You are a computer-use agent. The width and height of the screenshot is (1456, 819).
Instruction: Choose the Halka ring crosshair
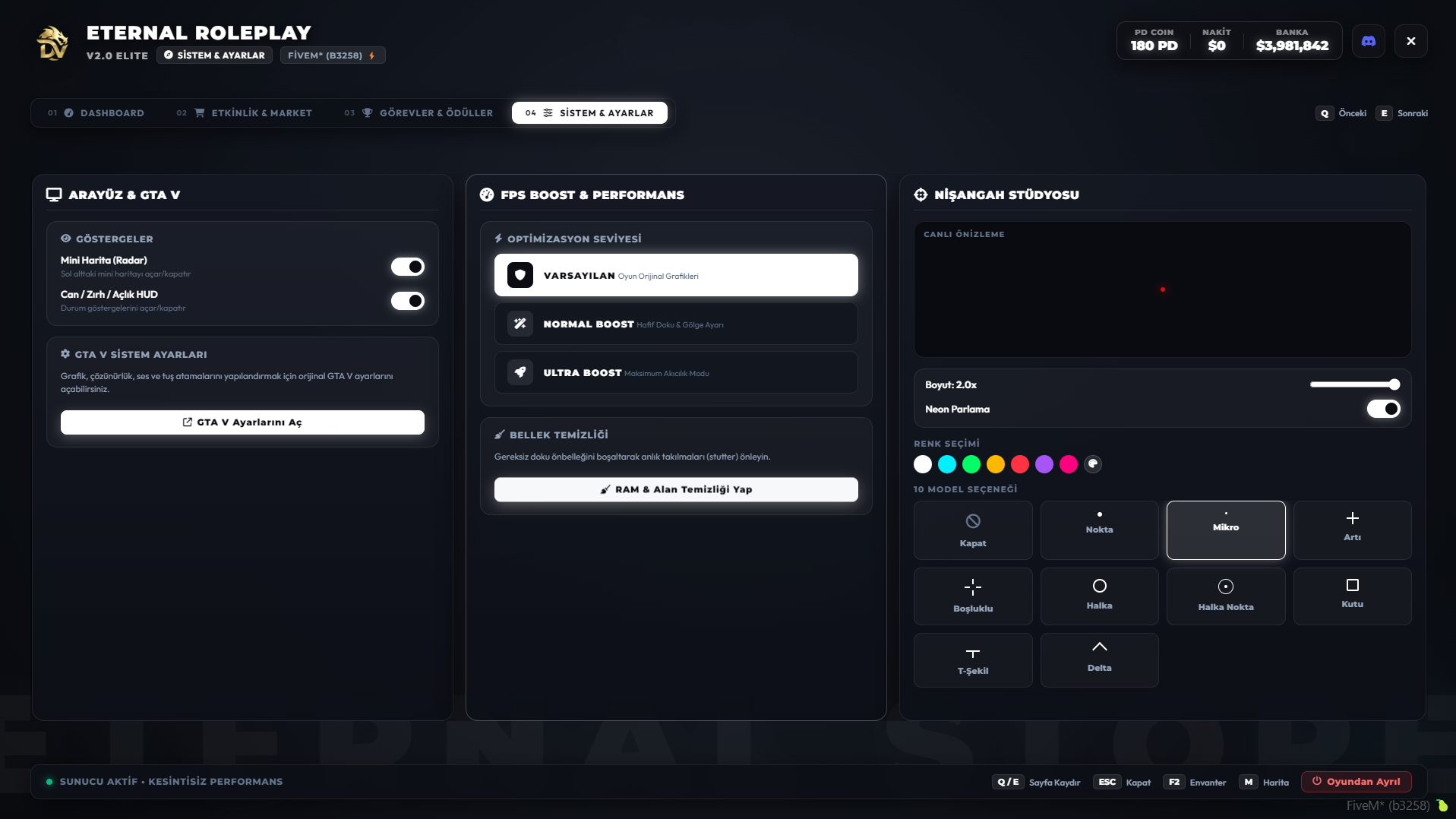tap(1099, 596)
